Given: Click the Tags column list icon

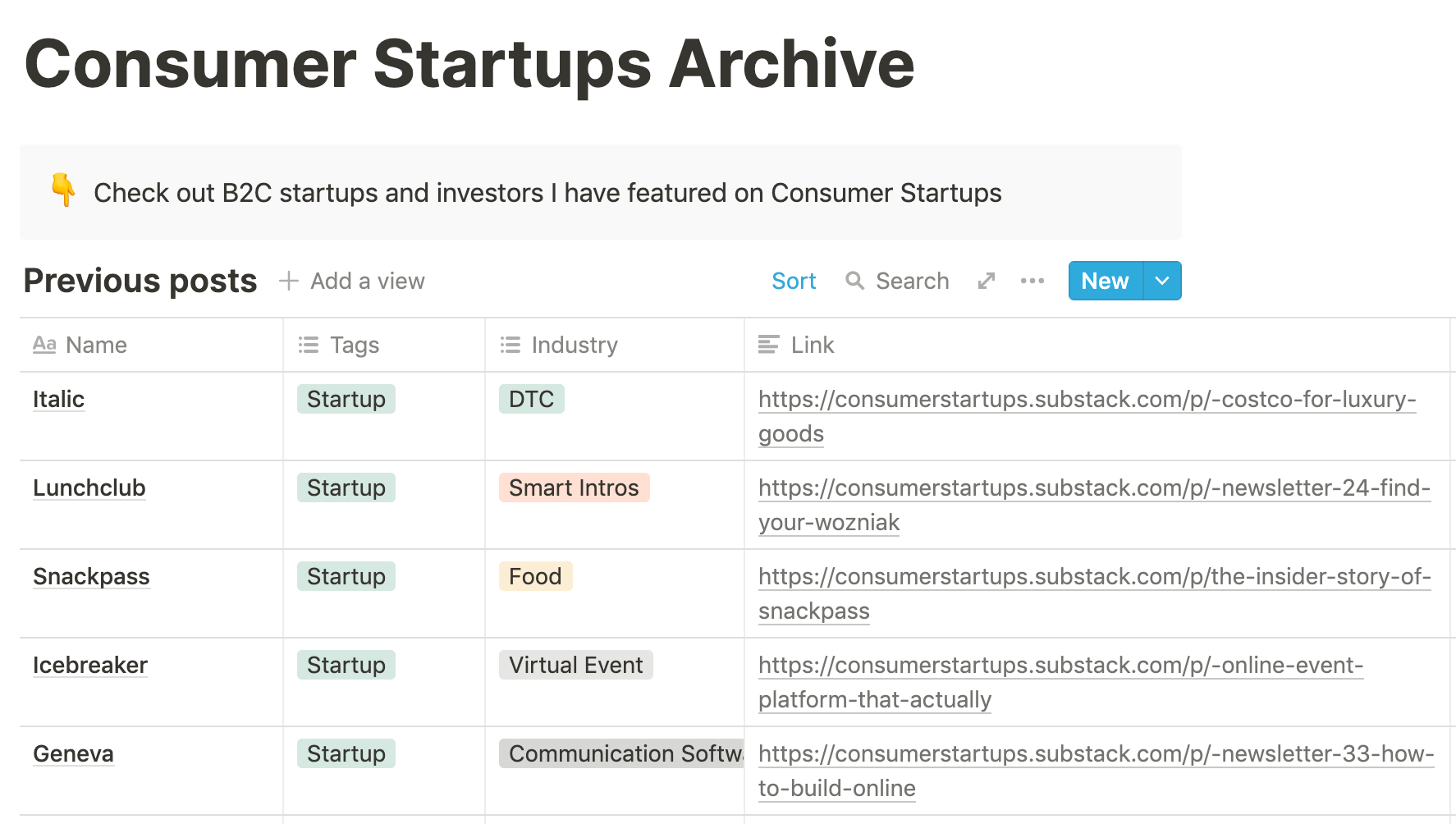Looking at the screenshot, I should click(309, 345).
